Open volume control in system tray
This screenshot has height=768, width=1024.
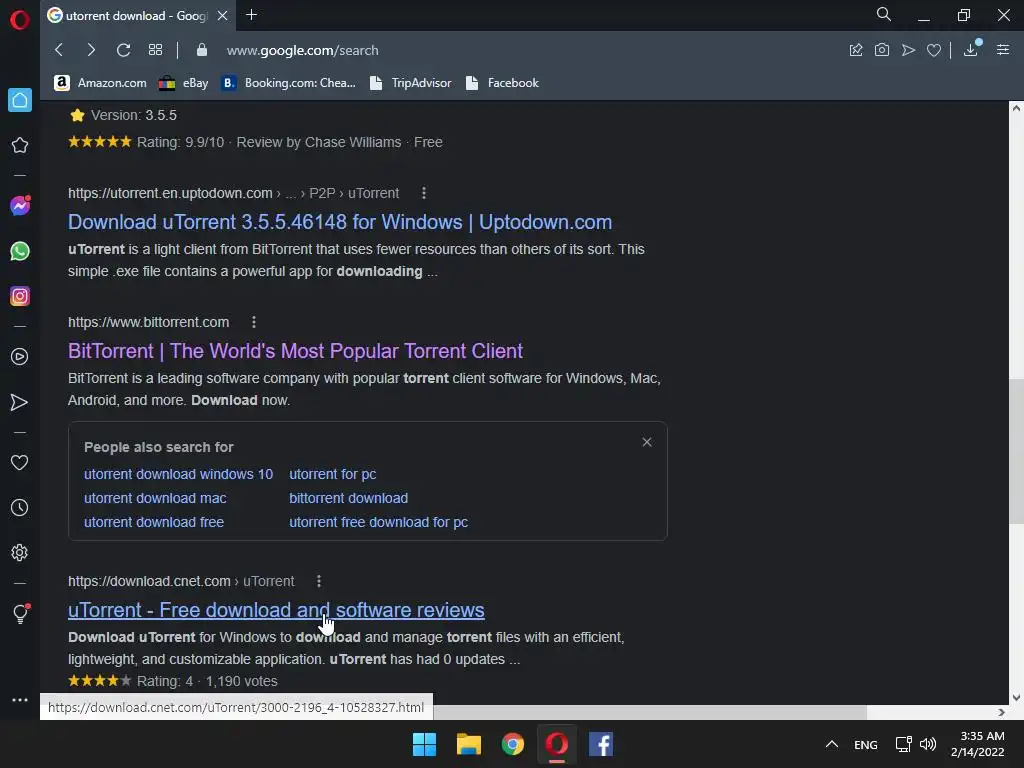pos(928,744)
